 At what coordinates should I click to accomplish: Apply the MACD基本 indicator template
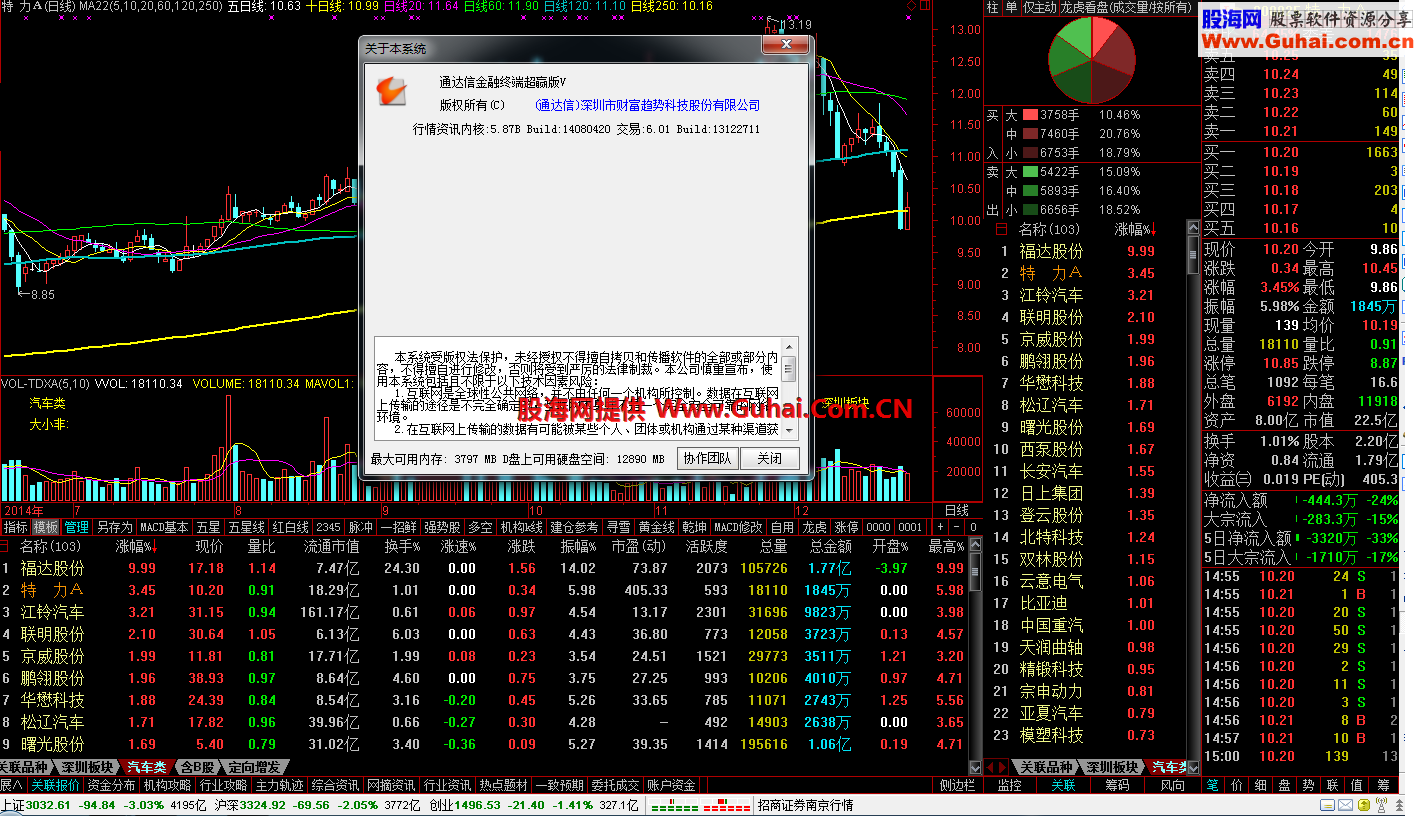tap(164, 527)
